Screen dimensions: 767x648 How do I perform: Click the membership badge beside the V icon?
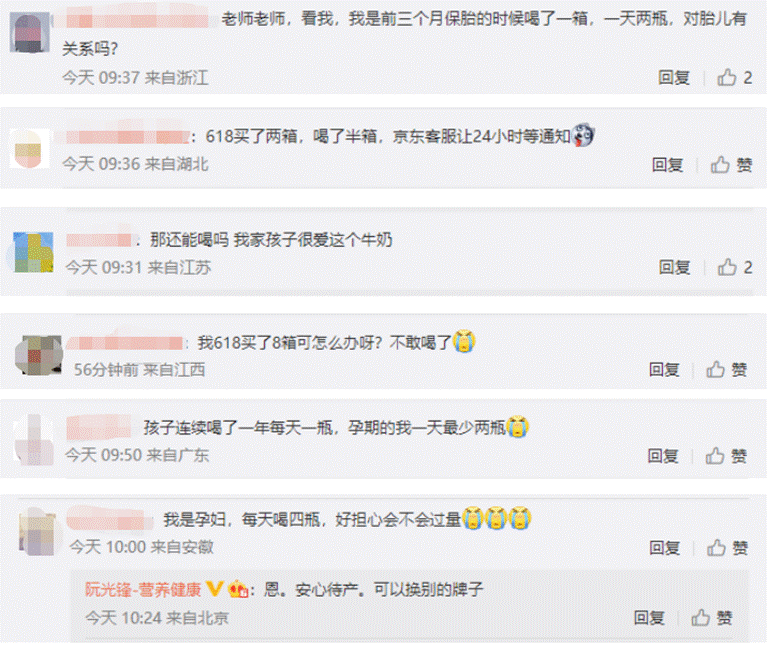pyautogui.click(x=238, y=588)
